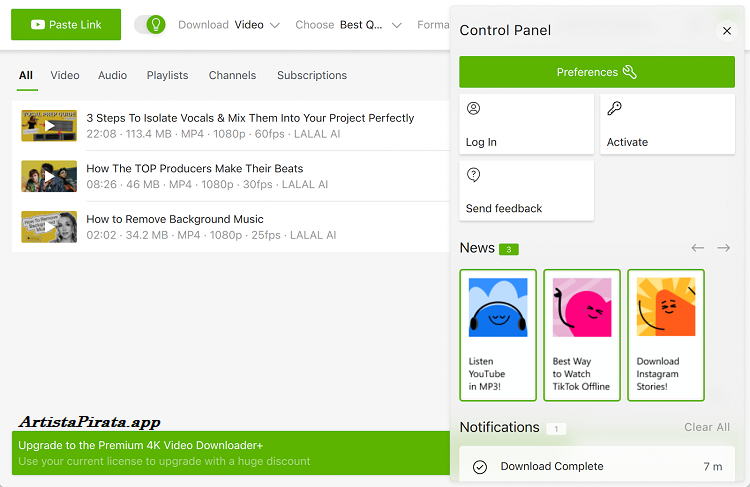Go to previous news with left arrow

pyautogui.click(x=698, y=248)
